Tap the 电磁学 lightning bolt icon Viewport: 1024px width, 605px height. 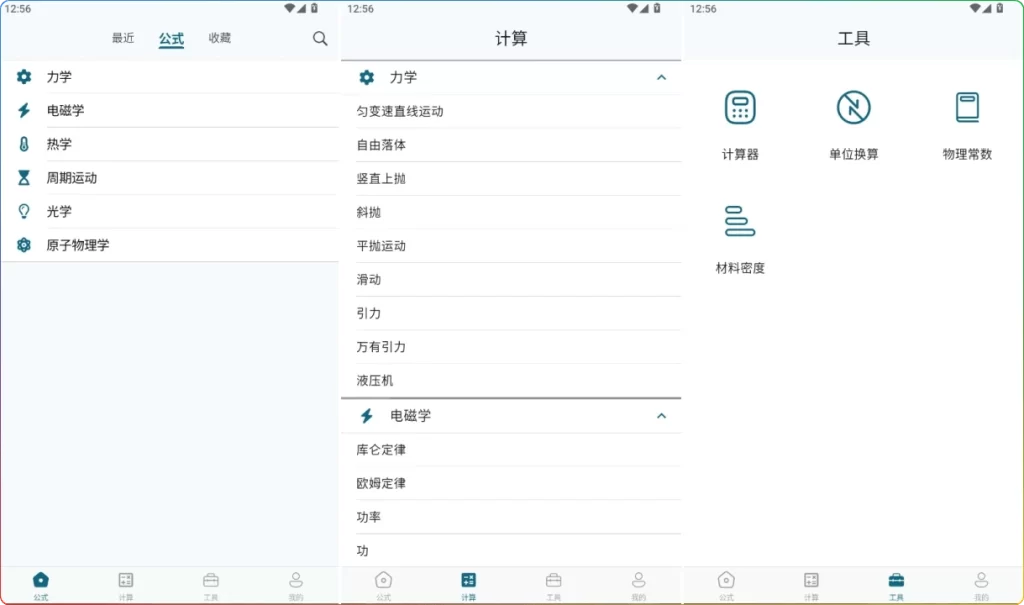coord(22,110)
